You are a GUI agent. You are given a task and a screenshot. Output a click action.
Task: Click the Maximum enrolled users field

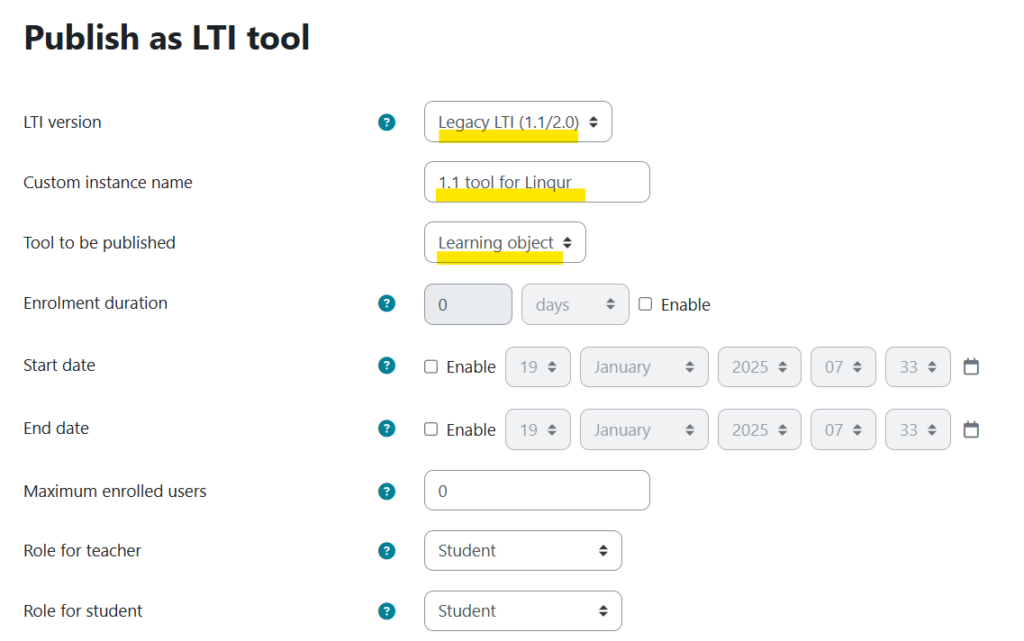[x=536, y=491]
